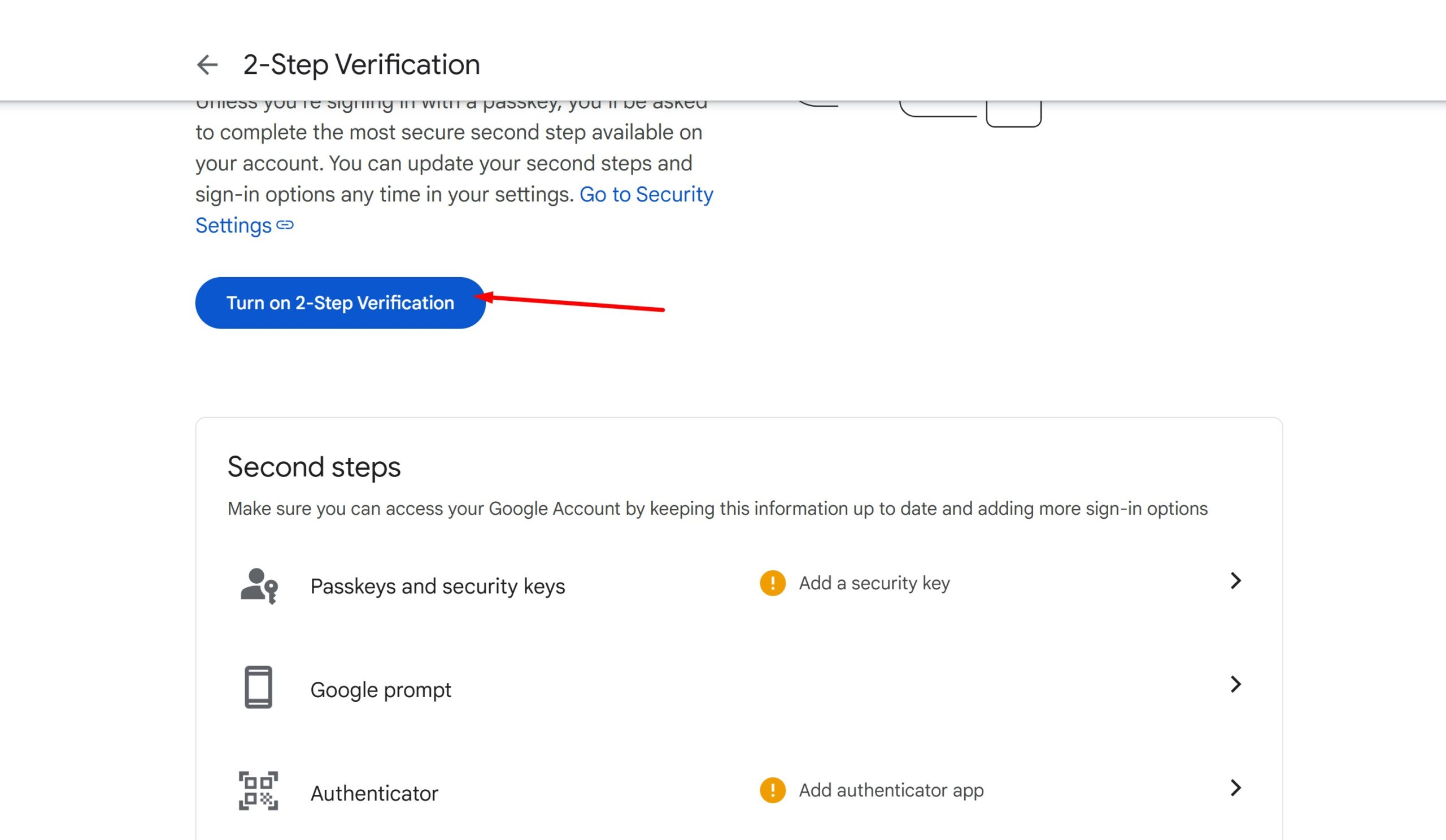Select the Passkeys and security keys label

[437, 586]
